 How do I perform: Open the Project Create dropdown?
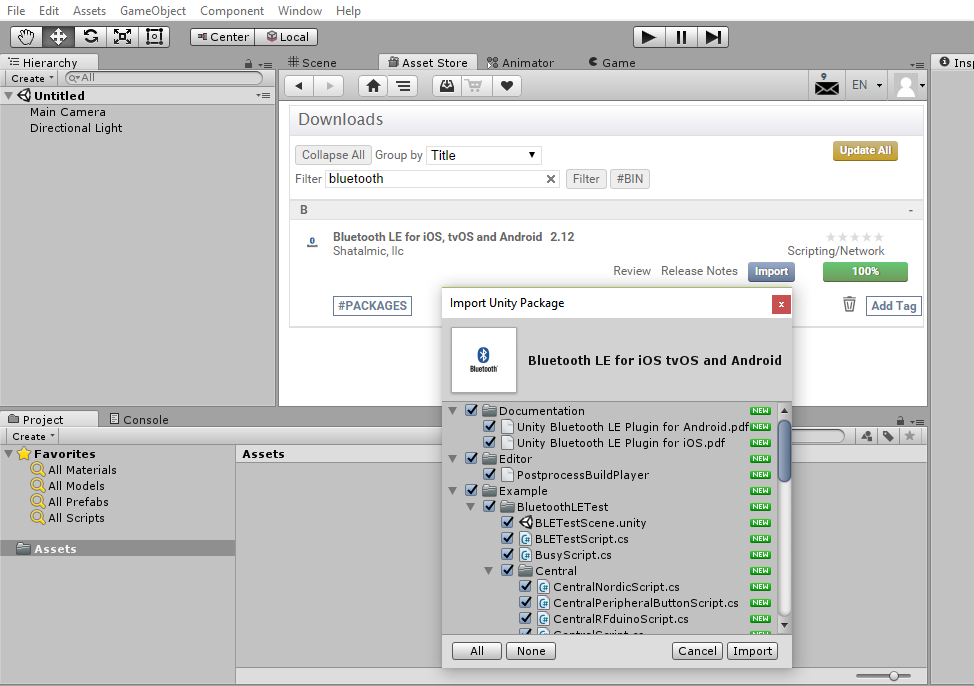[34, 436]
